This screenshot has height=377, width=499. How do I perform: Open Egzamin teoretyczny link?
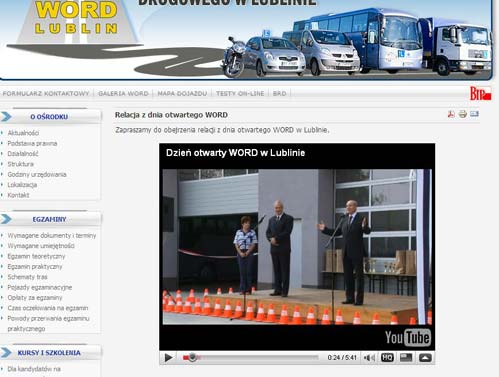[36, 256]
